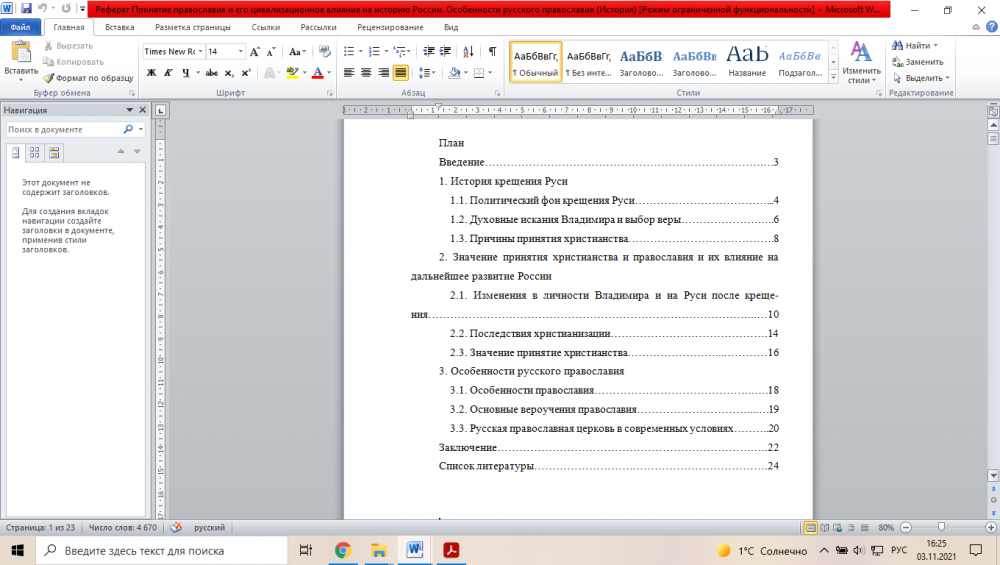
Task: Click the Поиск в документе search field
Action: 62,130
